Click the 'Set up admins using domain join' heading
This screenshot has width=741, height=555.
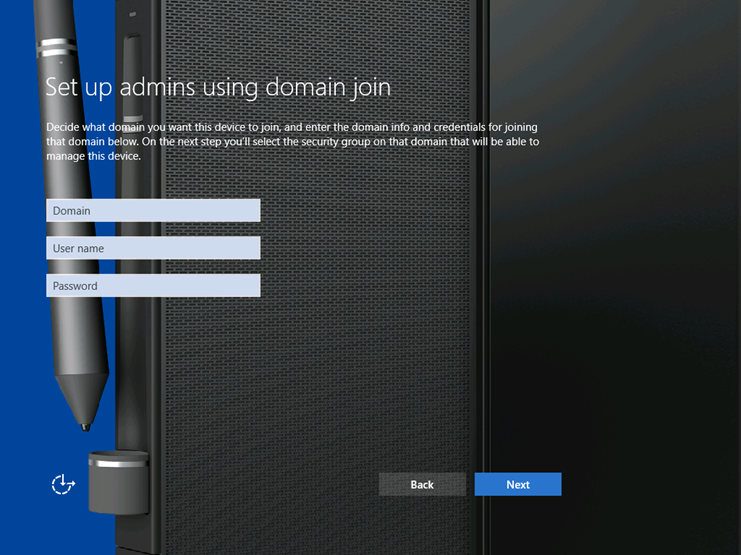click(x=218, y=88)
